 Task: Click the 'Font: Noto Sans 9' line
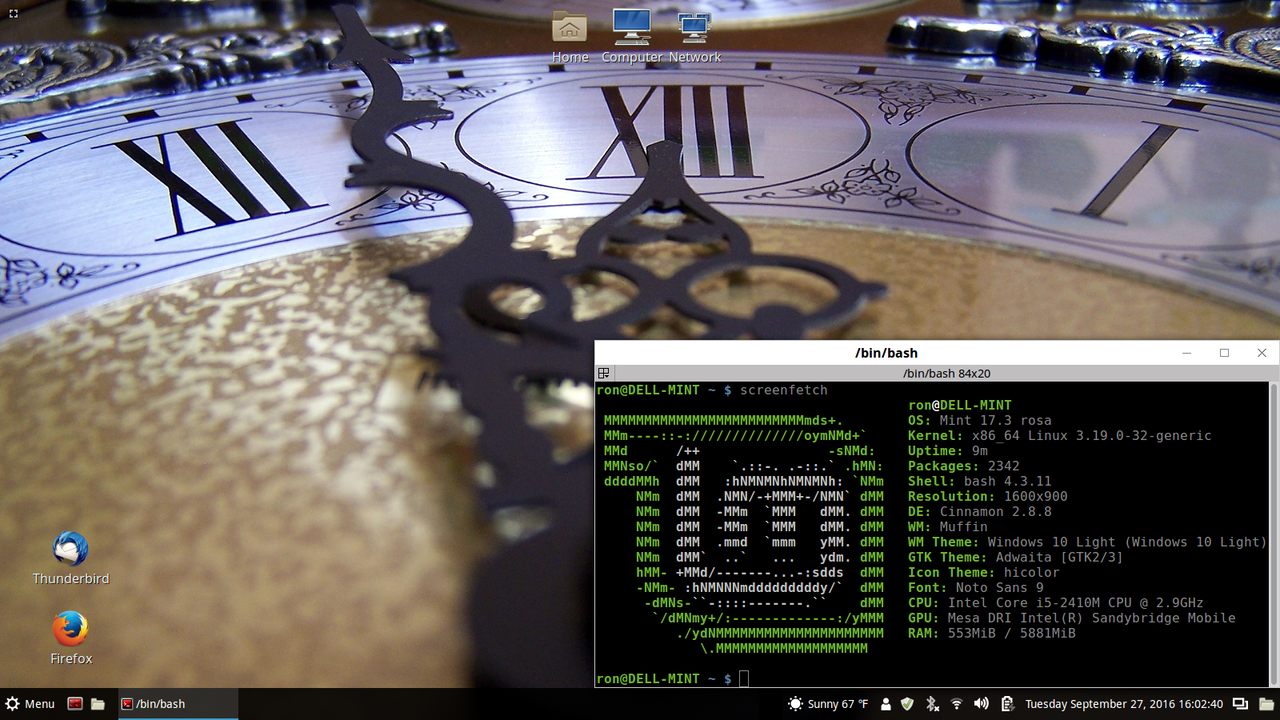click(x=976, y=588)
